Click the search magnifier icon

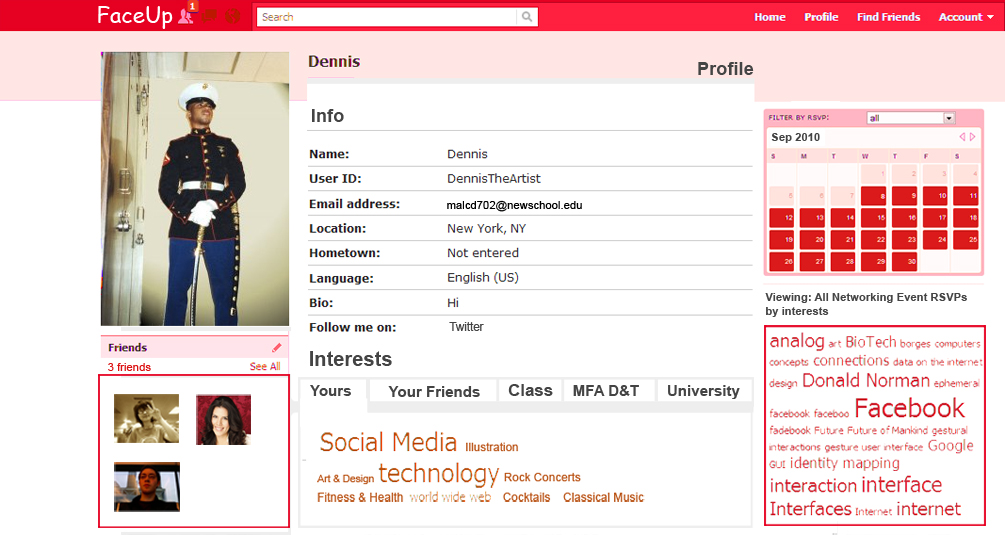526,17
